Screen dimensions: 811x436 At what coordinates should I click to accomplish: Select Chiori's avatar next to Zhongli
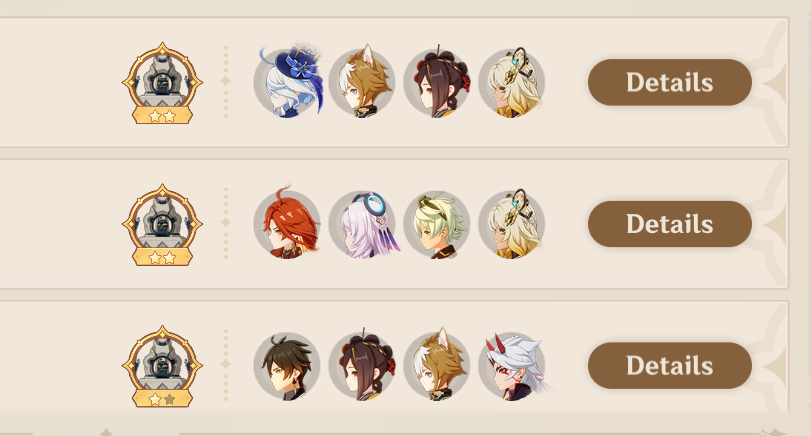tap(362, 365)
